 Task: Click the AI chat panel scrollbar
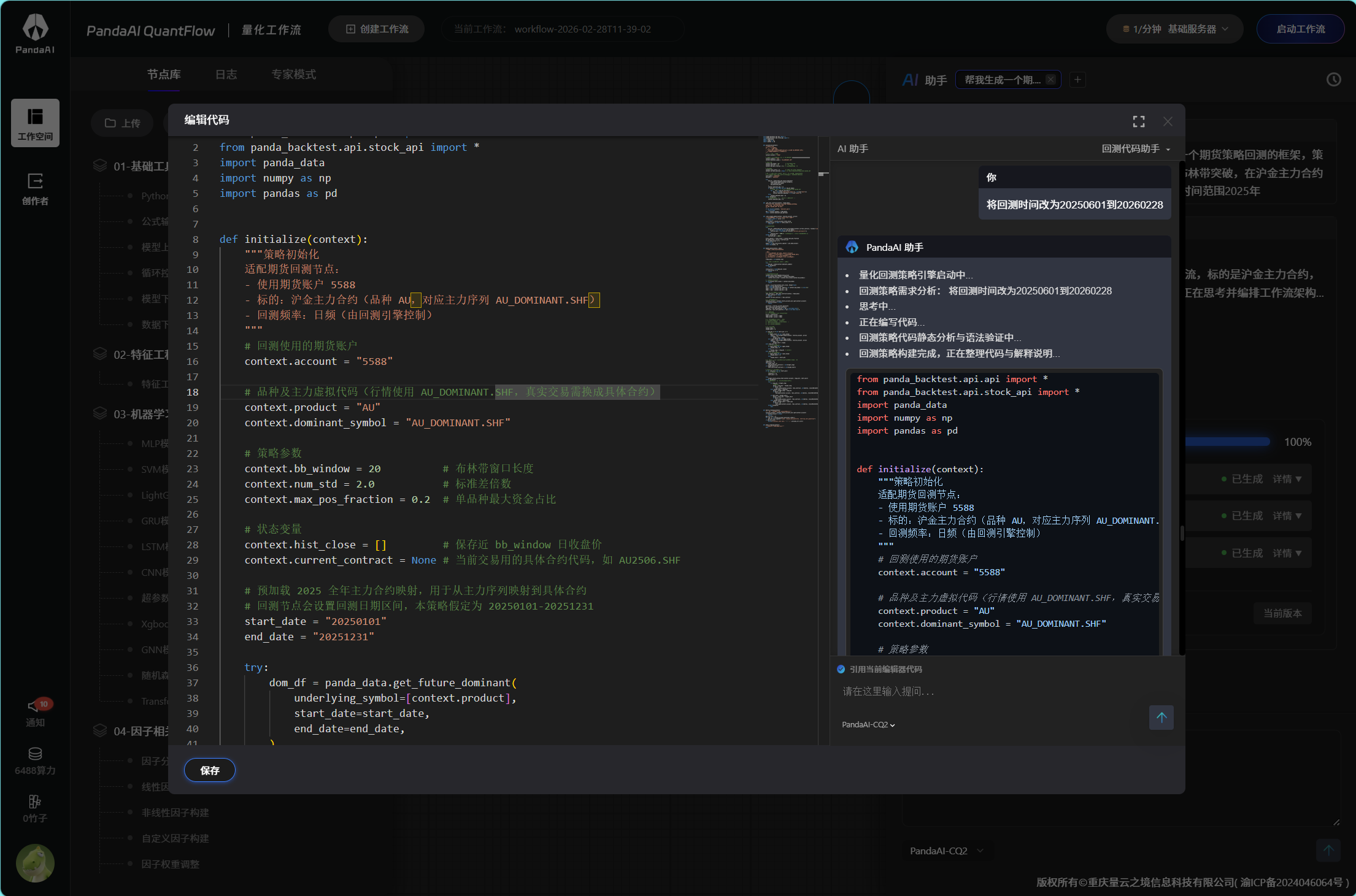(1182, 534)
